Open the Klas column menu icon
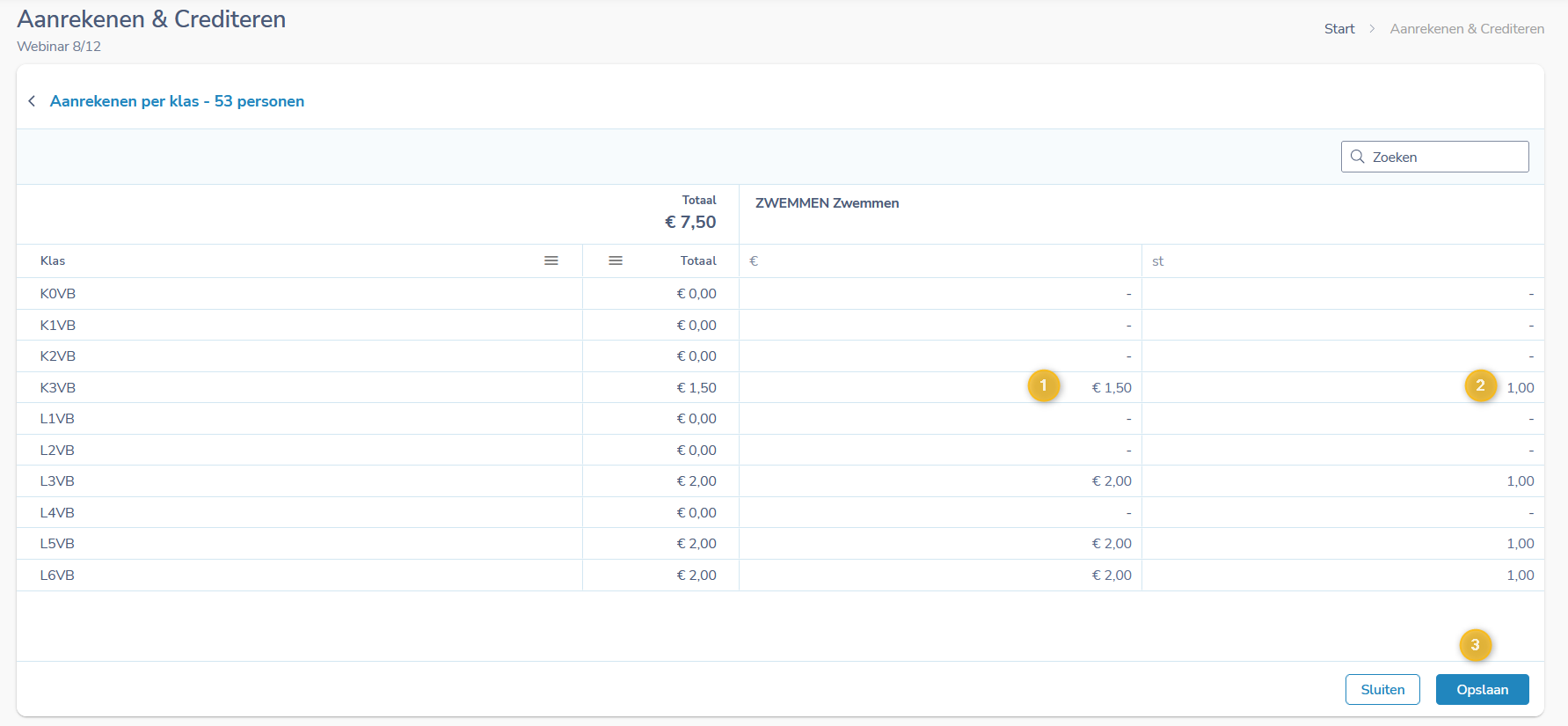The height and width of the screenshot is (726, 1568). tap(551, 260)
